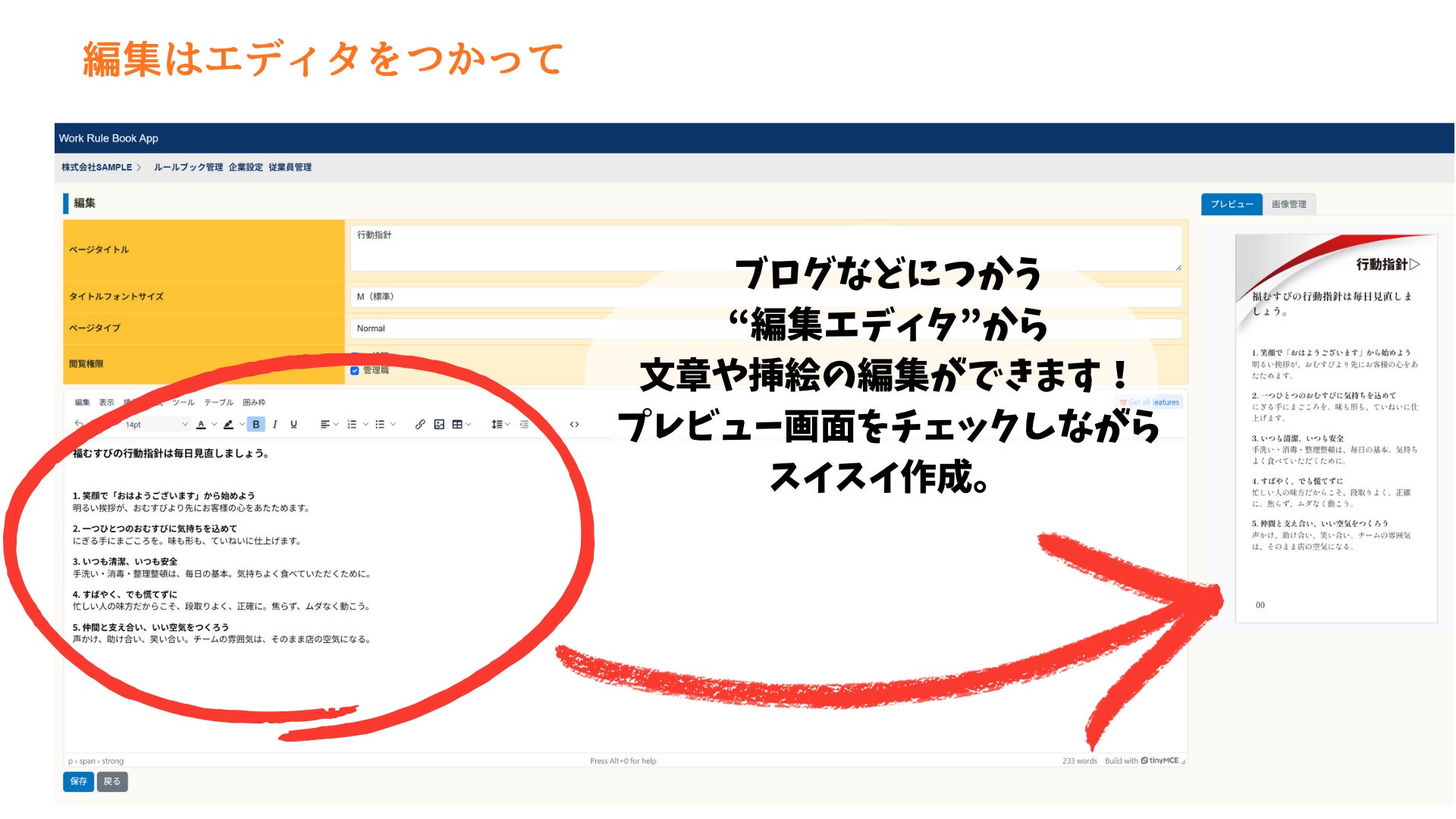Switch to the 画像管理 tab
Screen dimensions: 1456x819
pos(1288,204)
